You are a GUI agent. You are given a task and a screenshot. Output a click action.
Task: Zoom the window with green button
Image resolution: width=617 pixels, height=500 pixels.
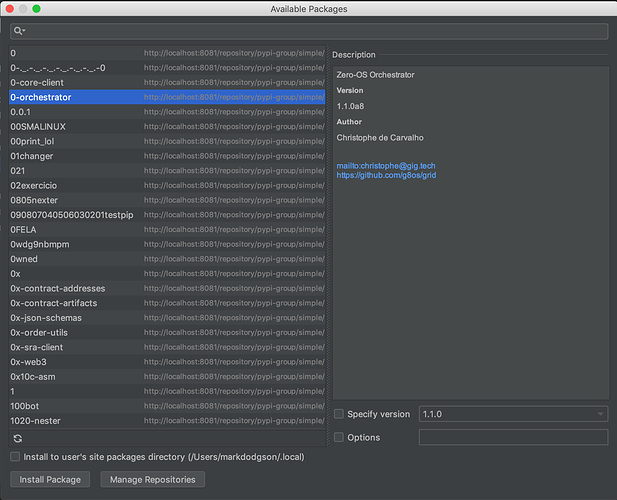36,9
